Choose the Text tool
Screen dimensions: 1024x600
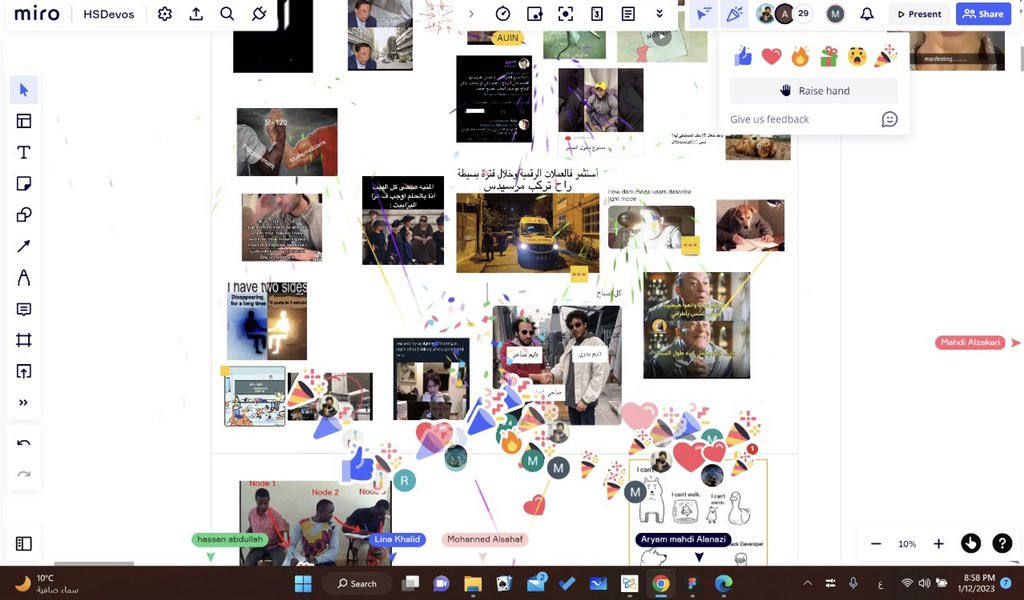coord(24,152)
